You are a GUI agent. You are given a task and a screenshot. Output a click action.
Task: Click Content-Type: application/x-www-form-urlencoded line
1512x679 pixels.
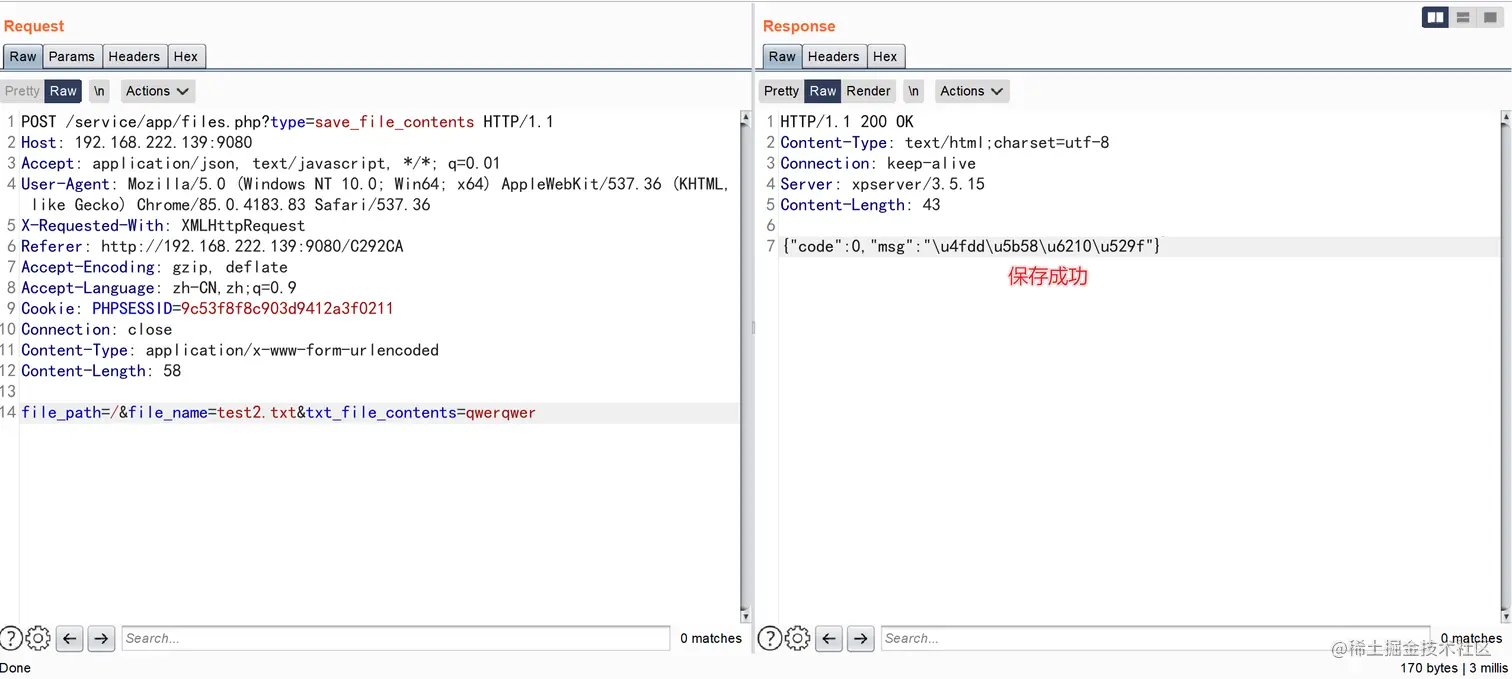(x=230, y=351)
